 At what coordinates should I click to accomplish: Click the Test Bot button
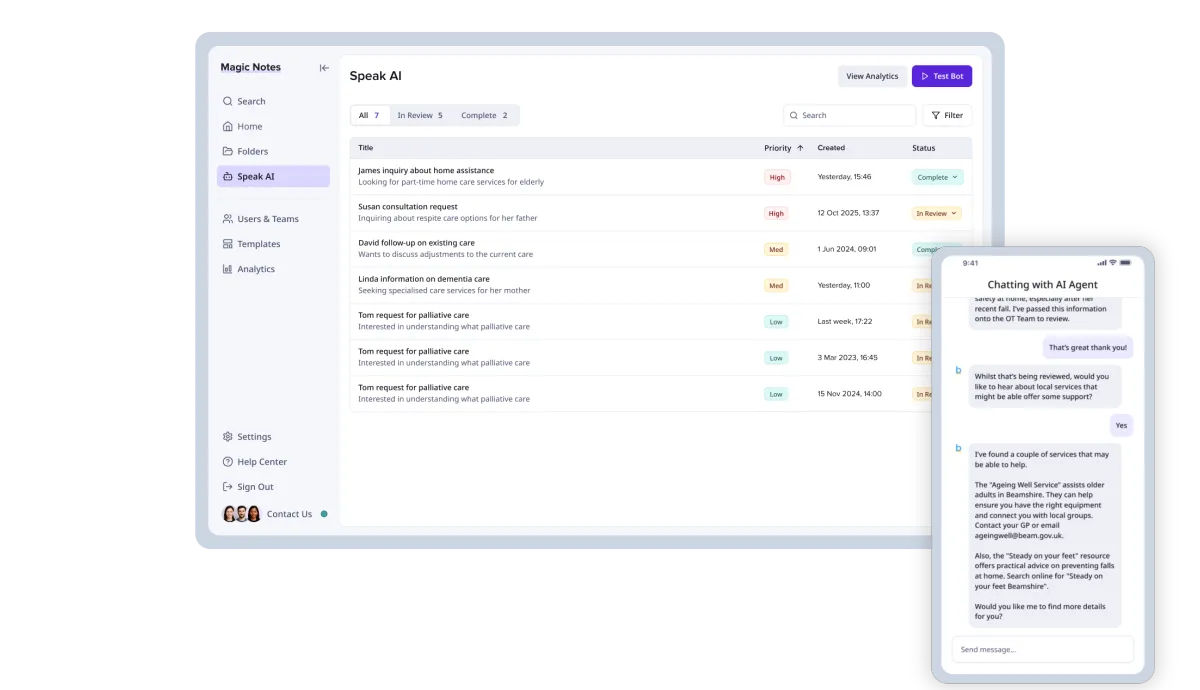941,76
